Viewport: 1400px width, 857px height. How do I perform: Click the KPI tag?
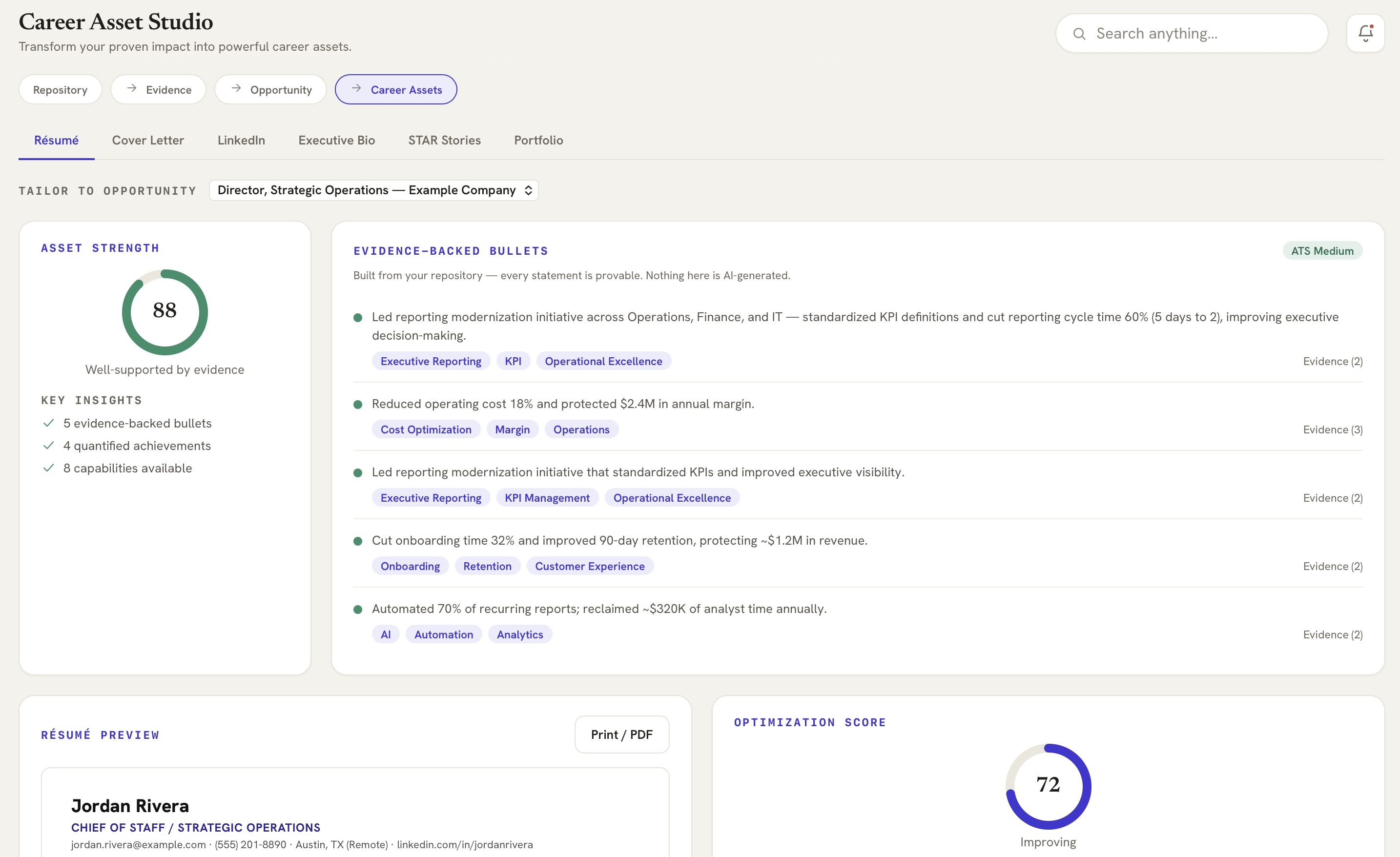coord(513,361)
